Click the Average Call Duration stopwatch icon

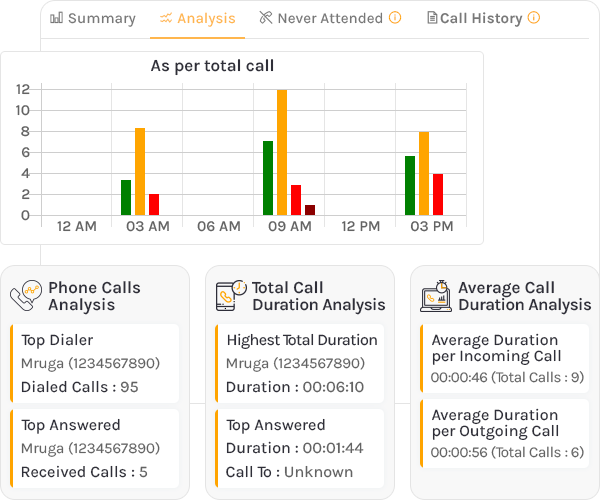(x=436, y=295)
